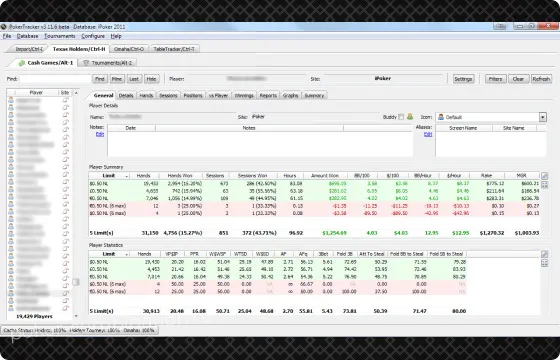Click the Edit link under Notes
Viewport: 560px width, 360px height.
100,134
